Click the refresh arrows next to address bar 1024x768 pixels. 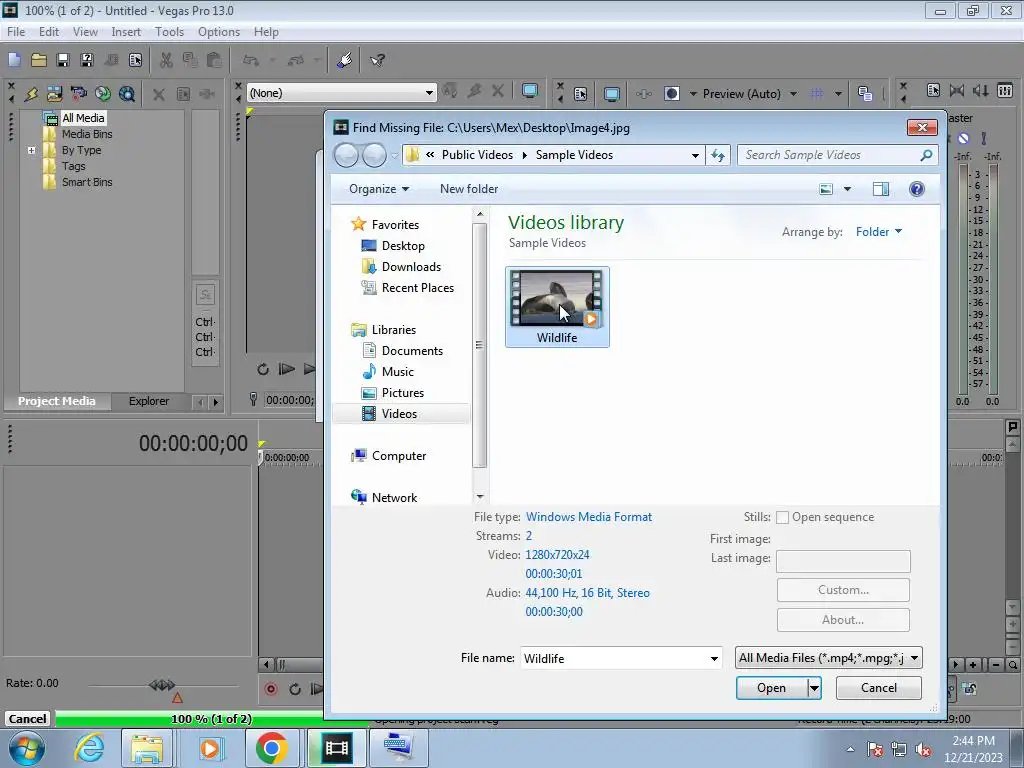click(718, 155)
